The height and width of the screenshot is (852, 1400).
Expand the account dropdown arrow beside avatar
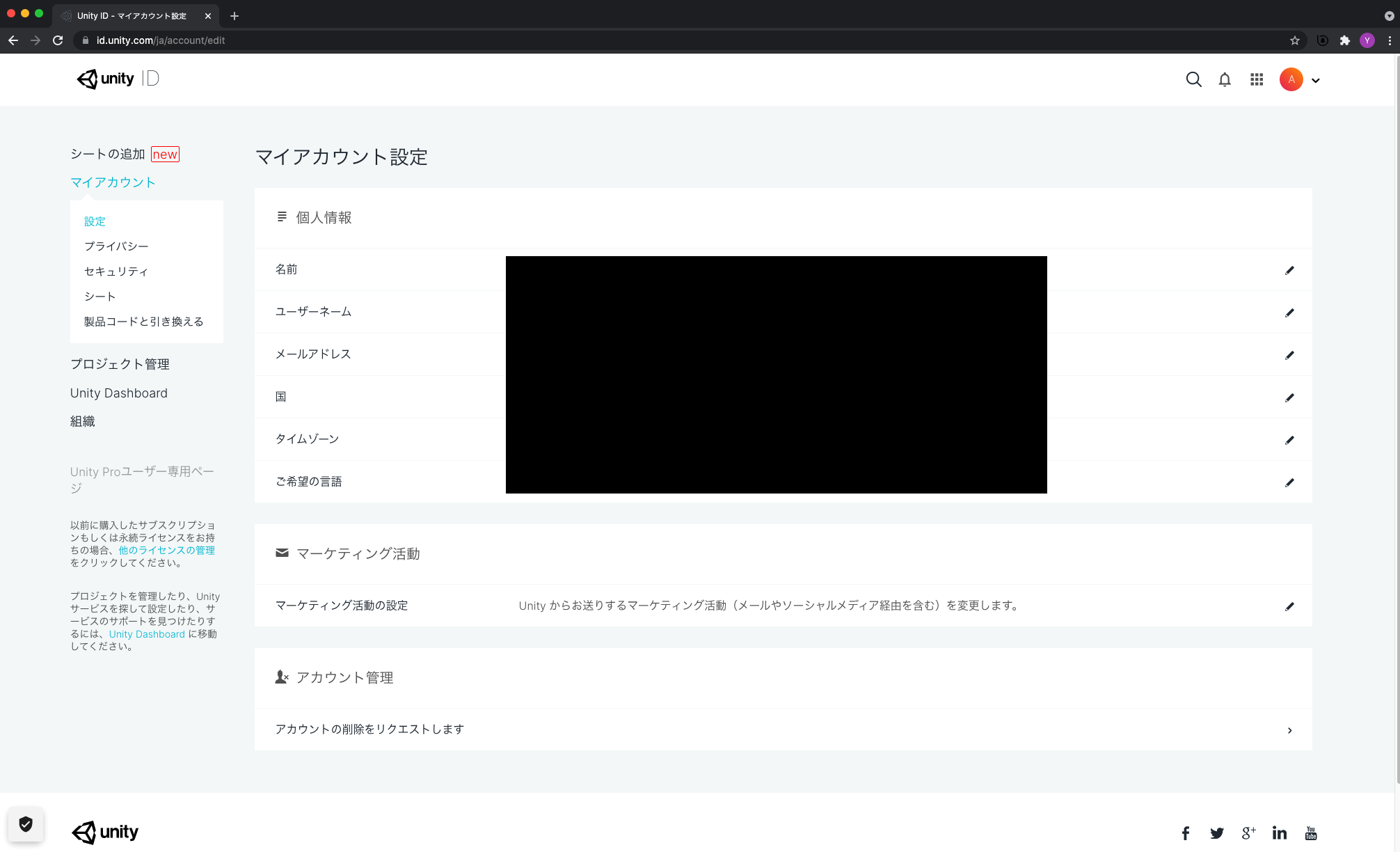pyautogui.click(x=1316, y=81)
